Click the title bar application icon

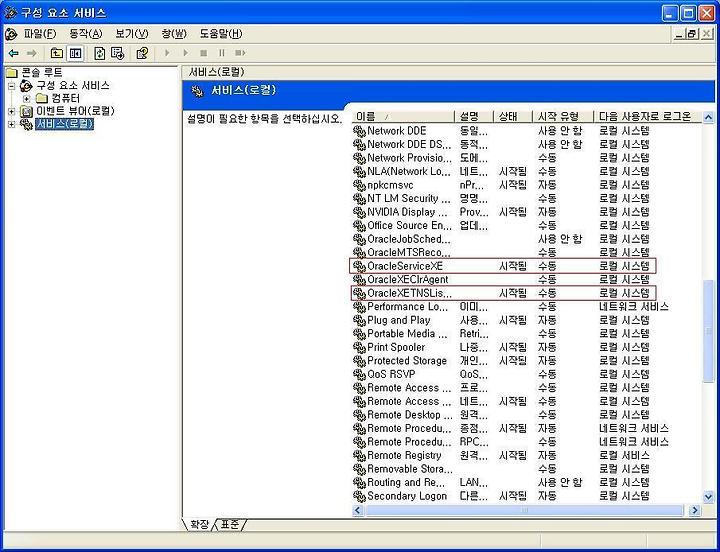pyautogui.click(x=11, y=12)
